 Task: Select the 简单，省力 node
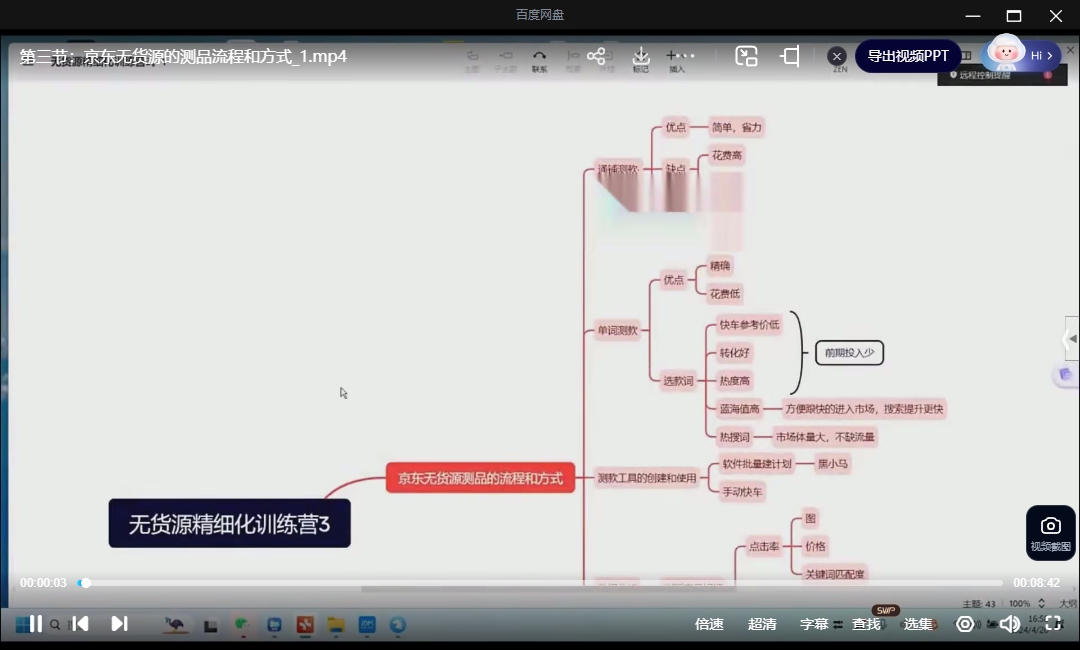(x=736, y=127)
